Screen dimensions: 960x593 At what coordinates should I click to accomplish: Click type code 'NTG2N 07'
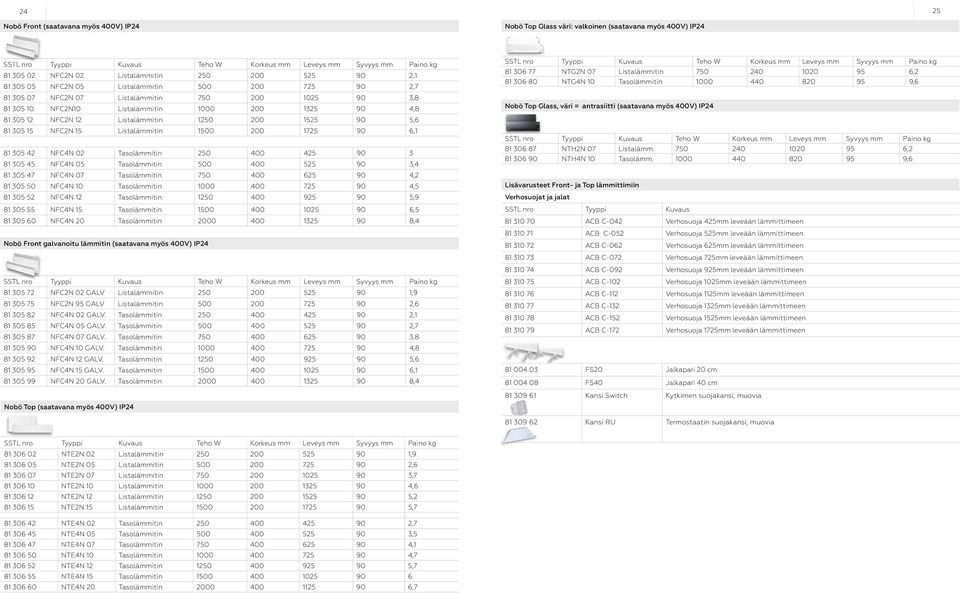tap(578, 72)
